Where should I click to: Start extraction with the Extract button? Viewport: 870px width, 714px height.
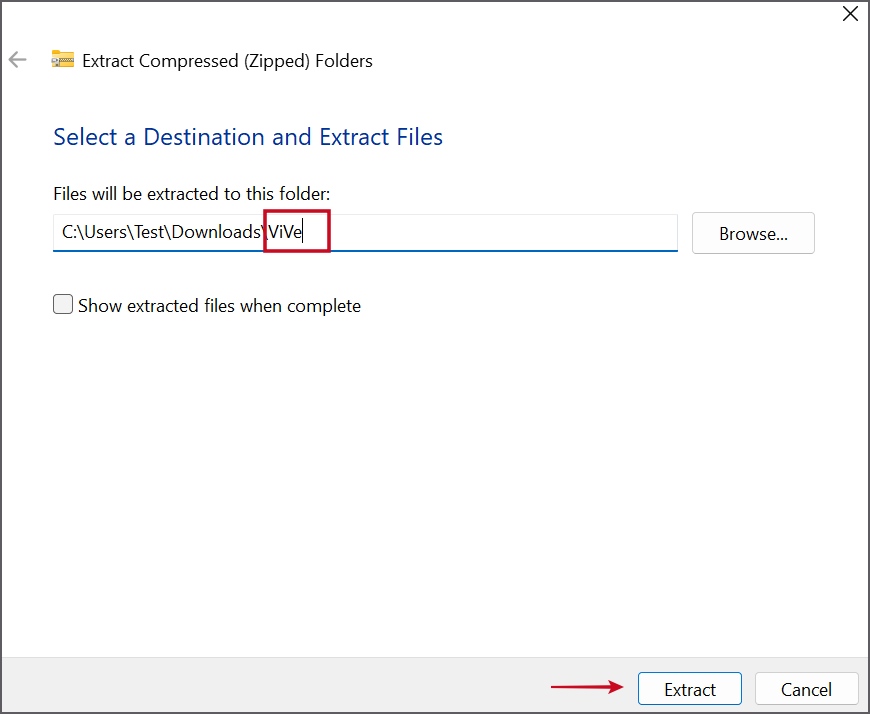(689, 689)
